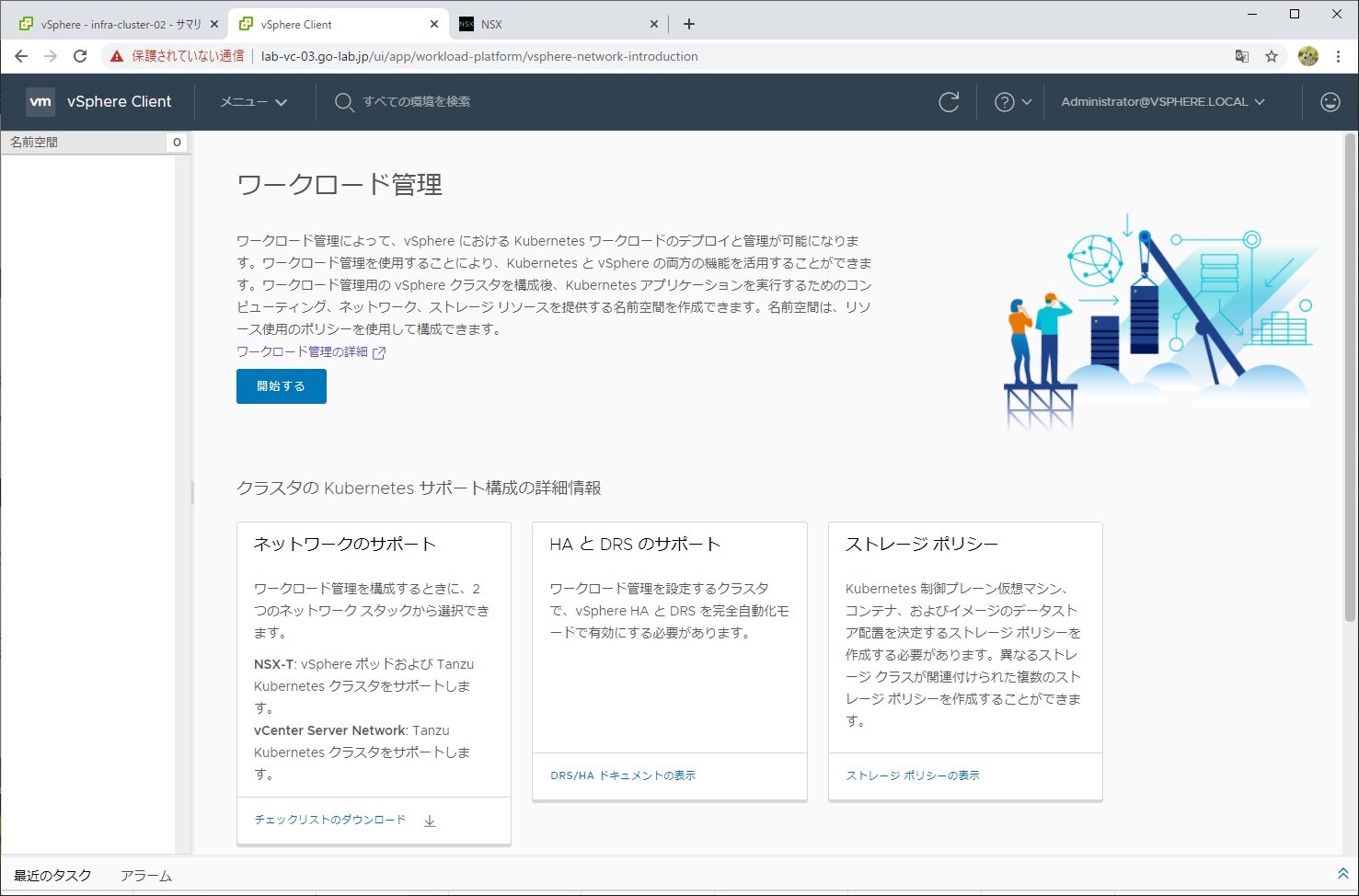This screenshot has height=896, width=1359.
Task: Click the HA と DRS のサポート card title
Action: click(x=635, y=545)
